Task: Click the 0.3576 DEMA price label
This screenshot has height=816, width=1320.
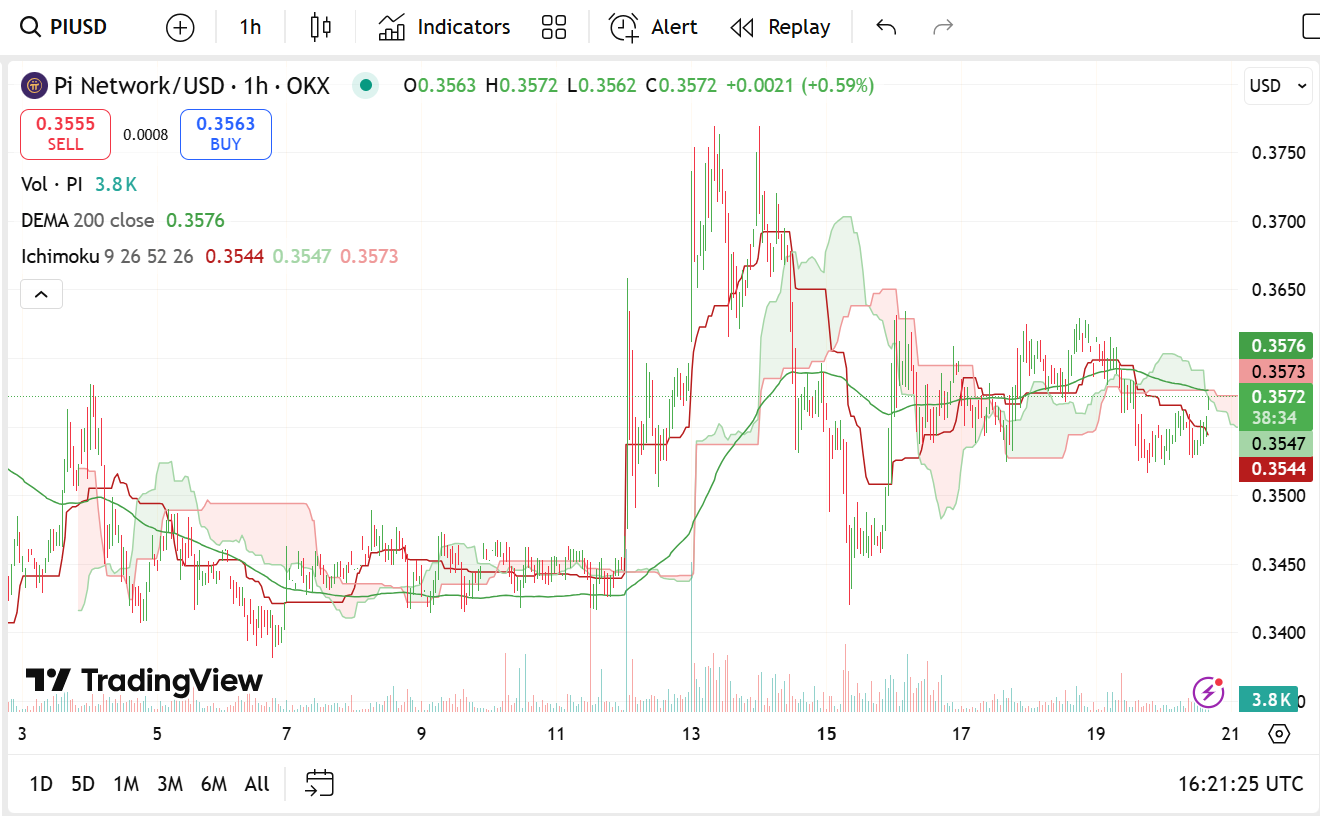Action: [1275, 346]
